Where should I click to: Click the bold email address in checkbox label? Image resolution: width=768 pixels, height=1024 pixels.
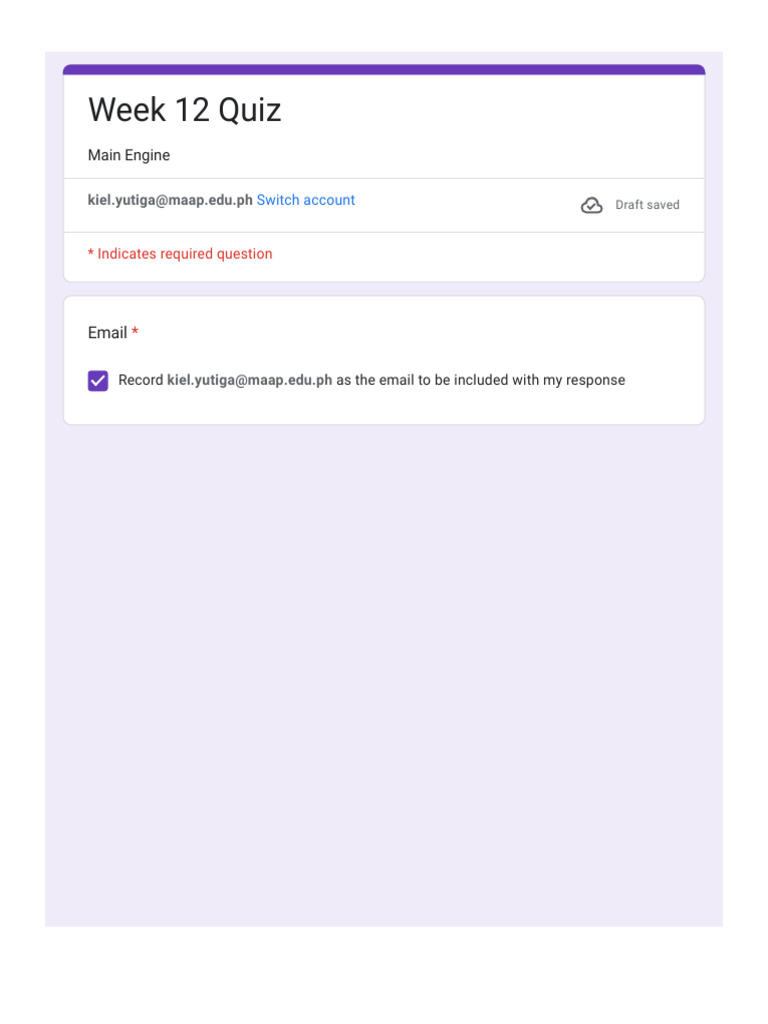249,380
